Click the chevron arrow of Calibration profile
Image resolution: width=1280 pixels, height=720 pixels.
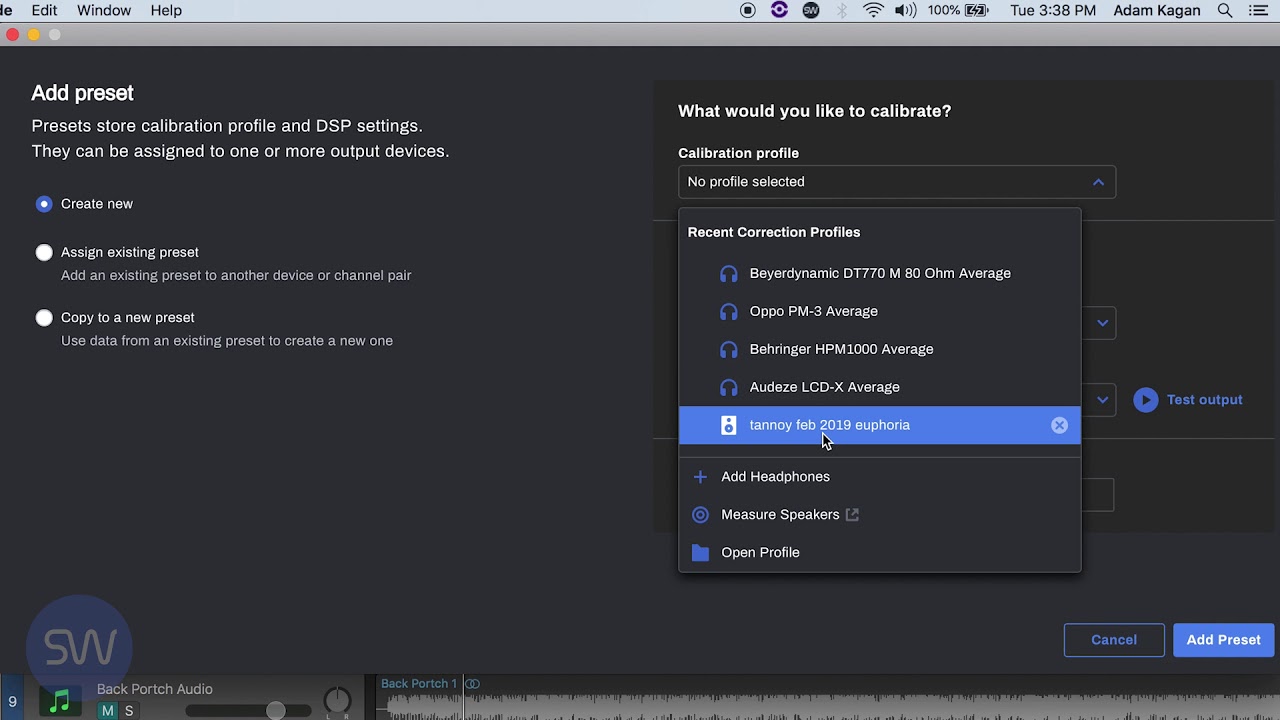point(1098,182)
